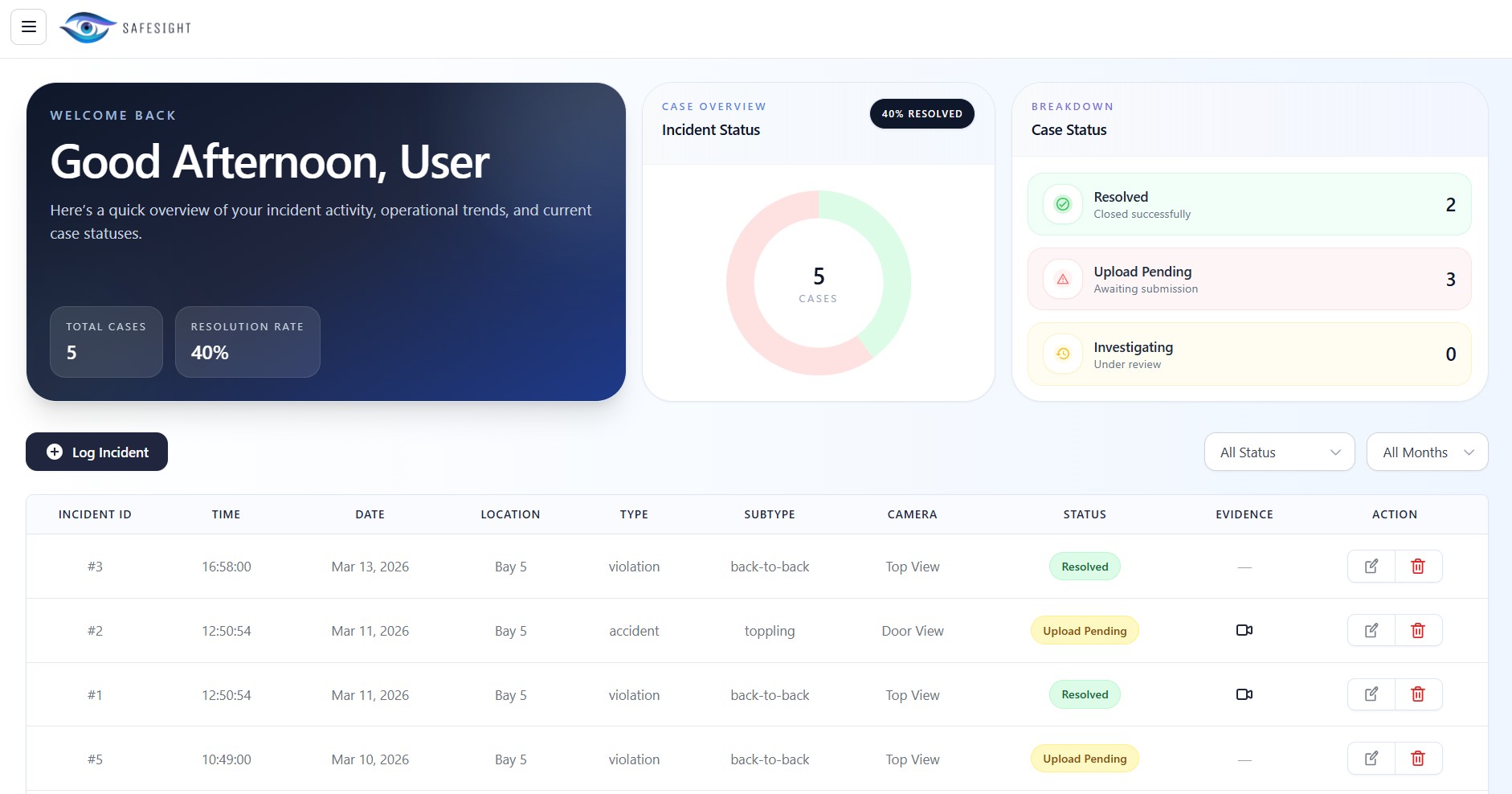Click the '16:58:00' time cell
Image resolution: width=1512 pixels, height=794 pixels.
[227, 567]
